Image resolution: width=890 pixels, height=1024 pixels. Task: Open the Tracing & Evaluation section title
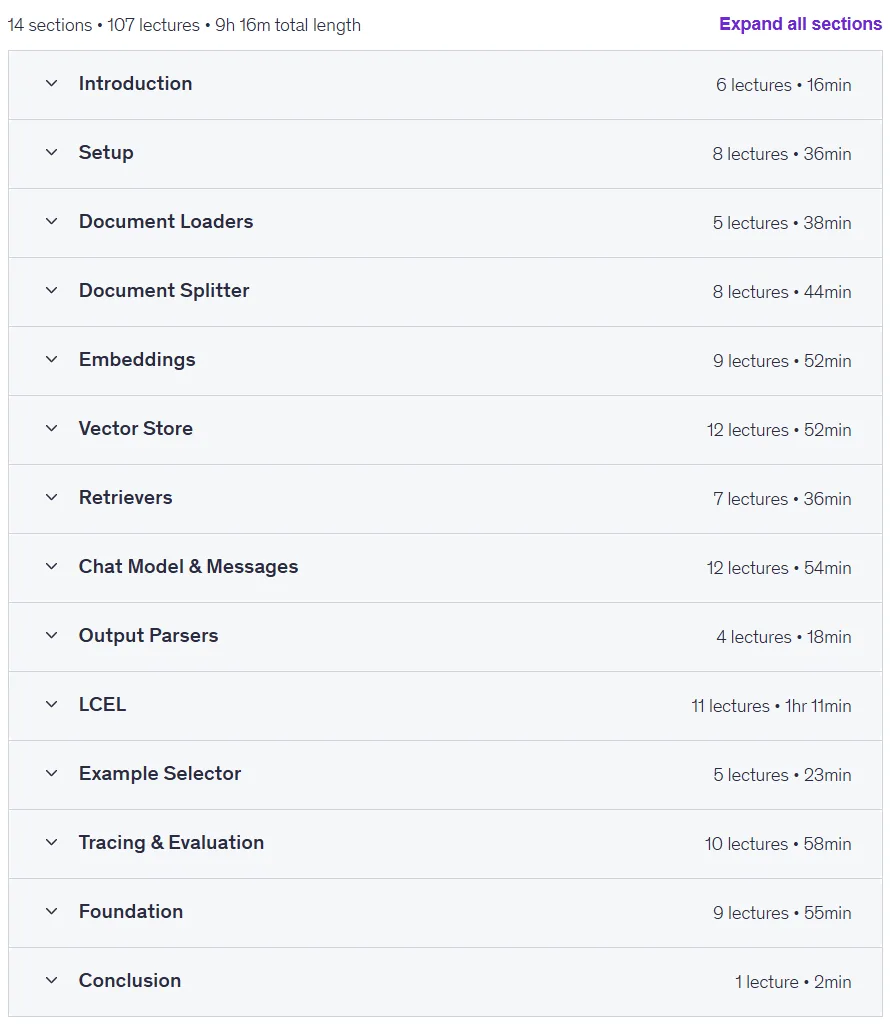point(171,842)
